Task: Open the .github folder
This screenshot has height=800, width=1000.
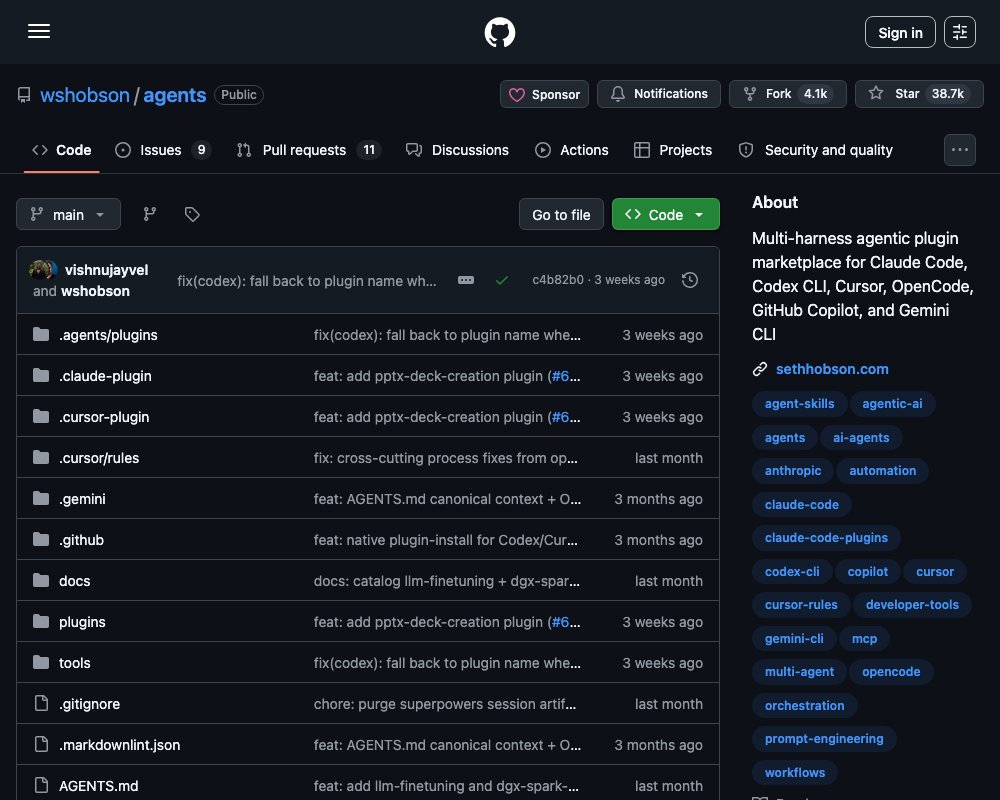Action: [x=81, y=540]
